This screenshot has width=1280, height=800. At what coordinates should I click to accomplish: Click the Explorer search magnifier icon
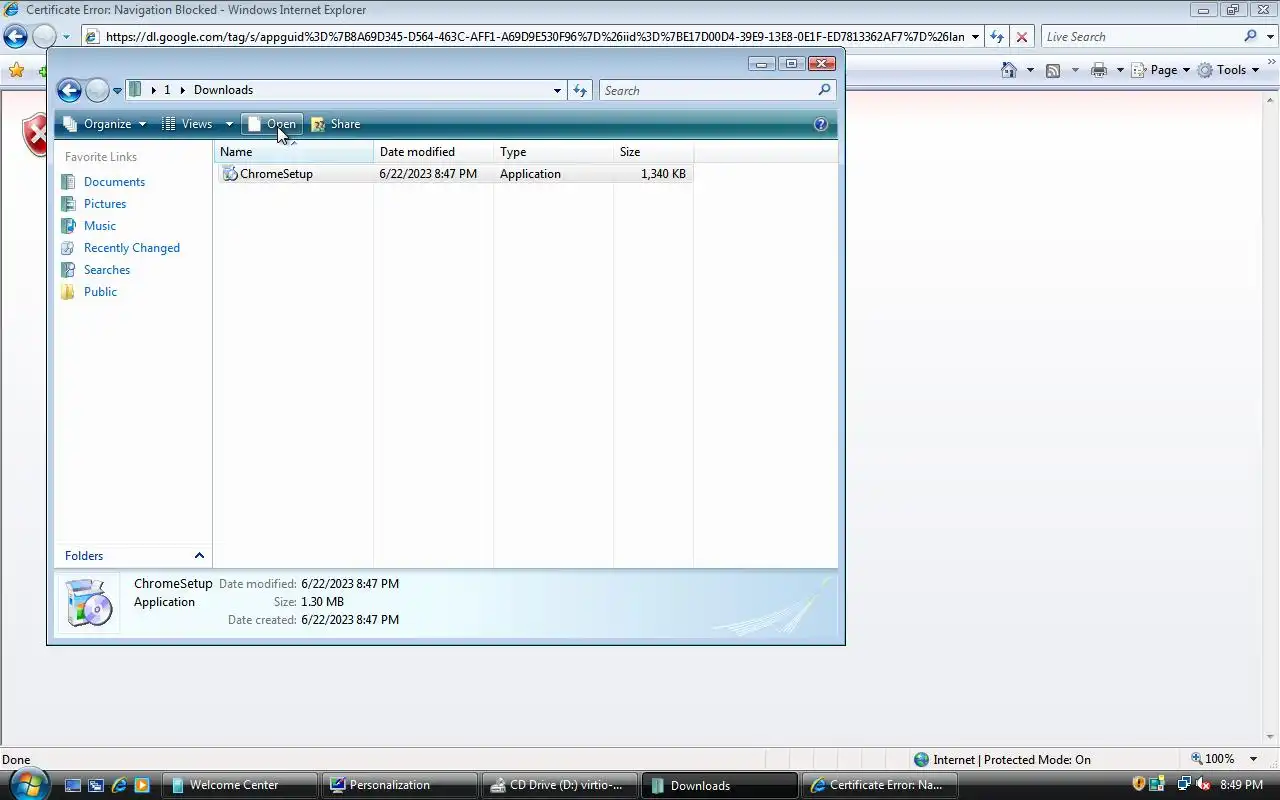824,90
